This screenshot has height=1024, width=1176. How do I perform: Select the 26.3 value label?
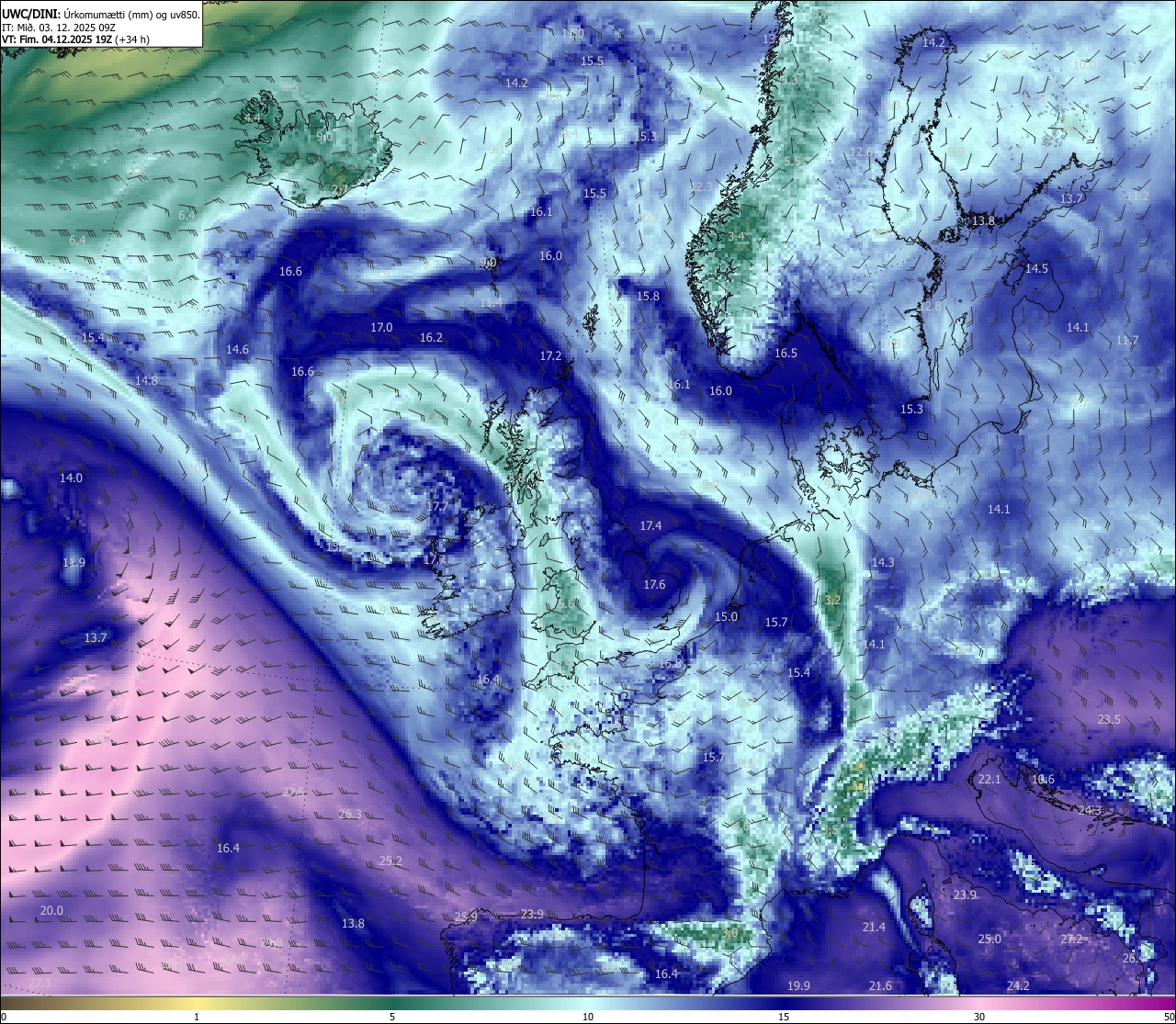tap(350, 814)
